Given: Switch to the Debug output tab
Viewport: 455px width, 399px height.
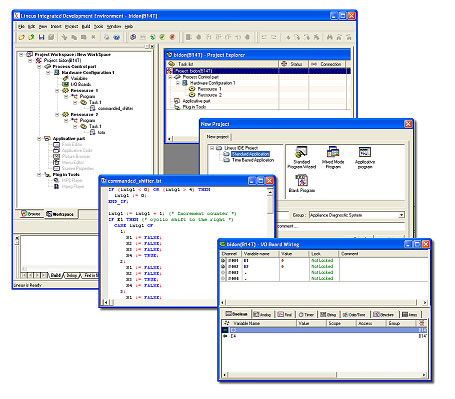Looking at the screenshot, I should click(72, 275).
